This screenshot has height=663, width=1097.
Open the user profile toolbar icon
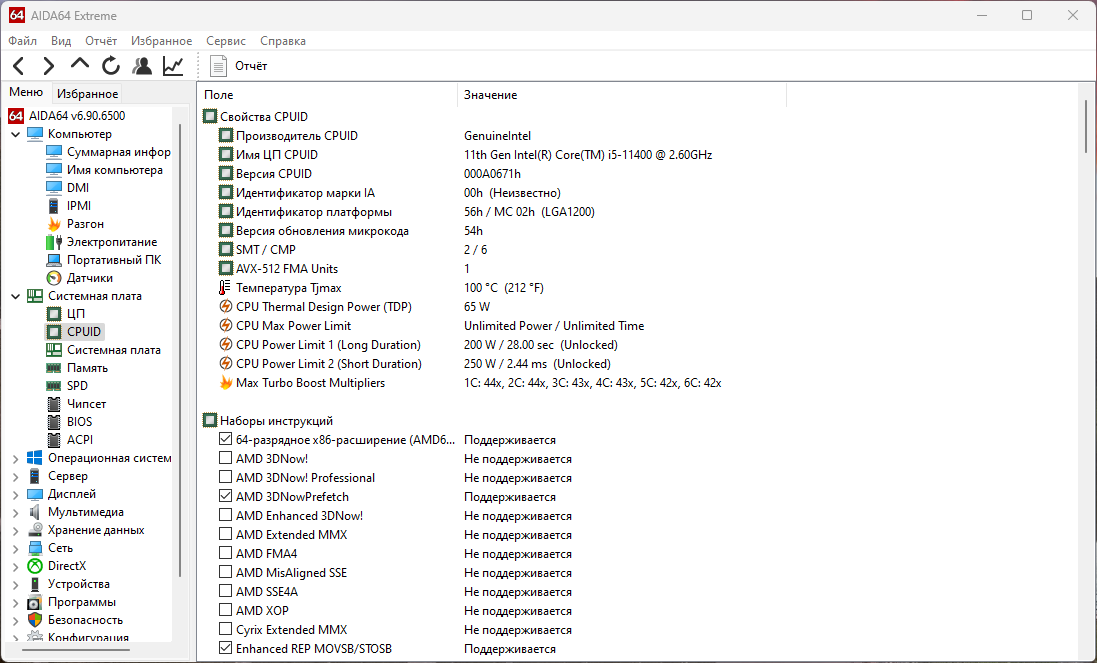pos(142,66)
